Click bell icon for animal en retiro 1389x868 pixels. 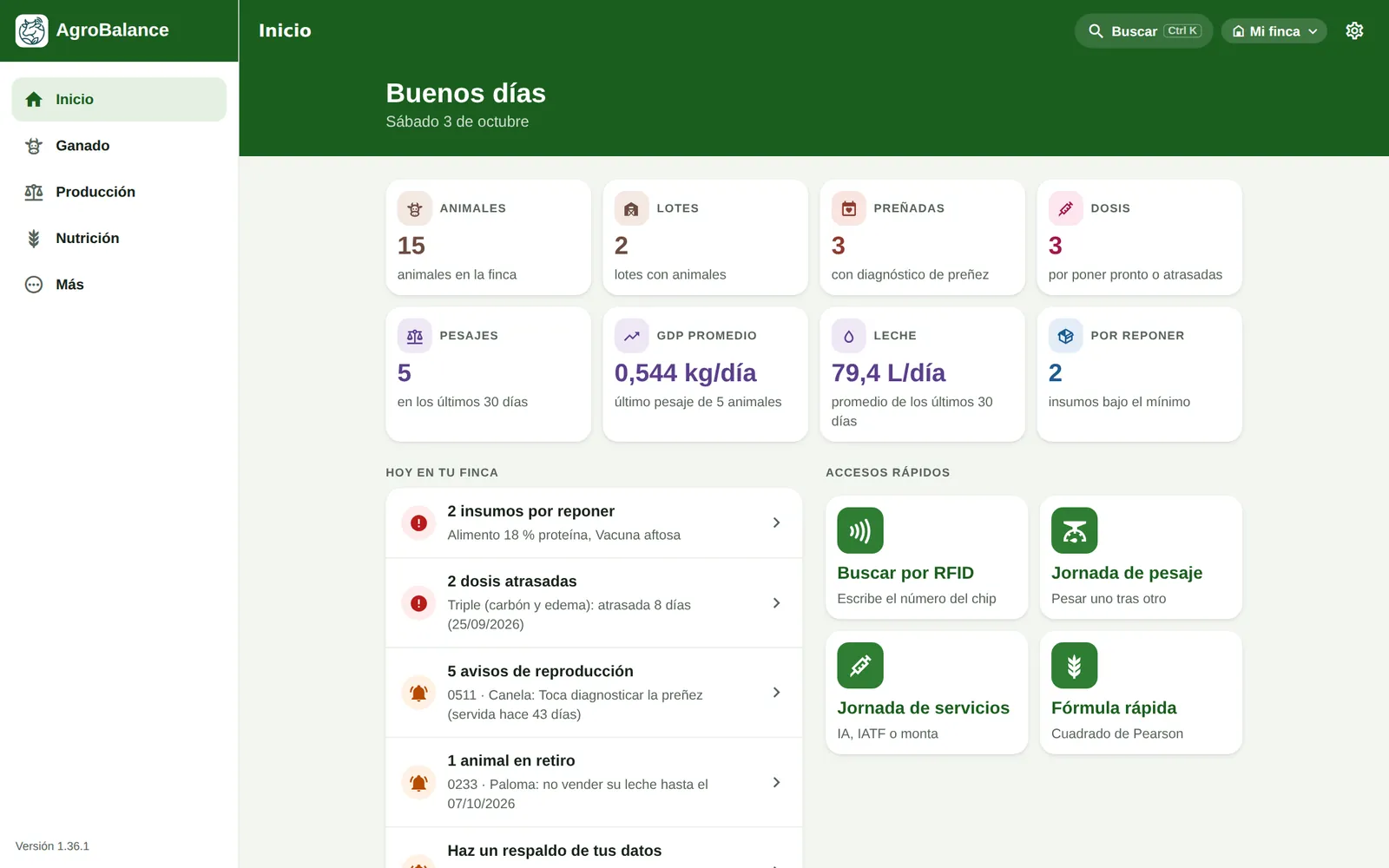pos(418,783)
